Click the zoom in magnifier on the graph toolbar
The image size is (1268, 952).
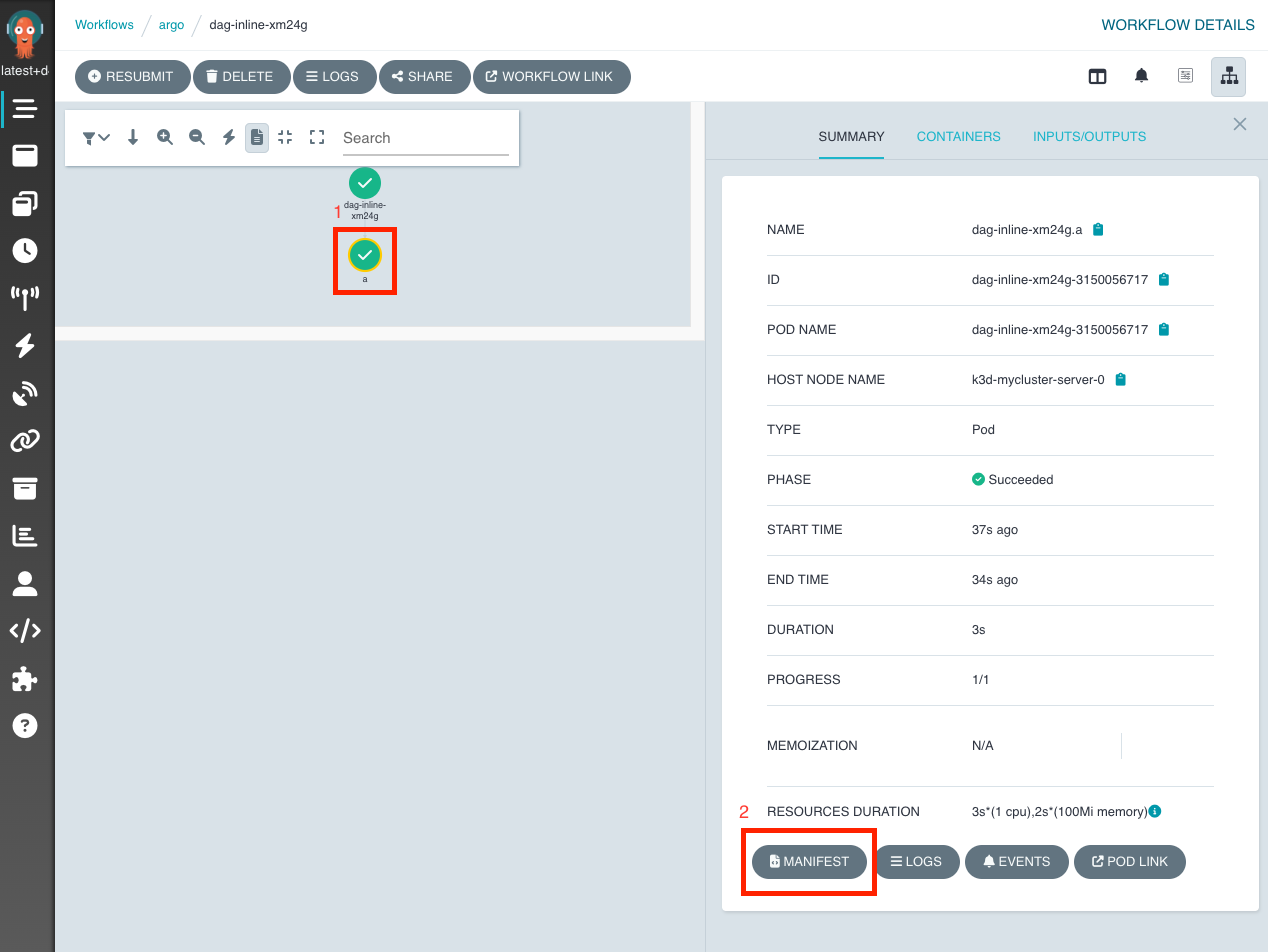165,137
